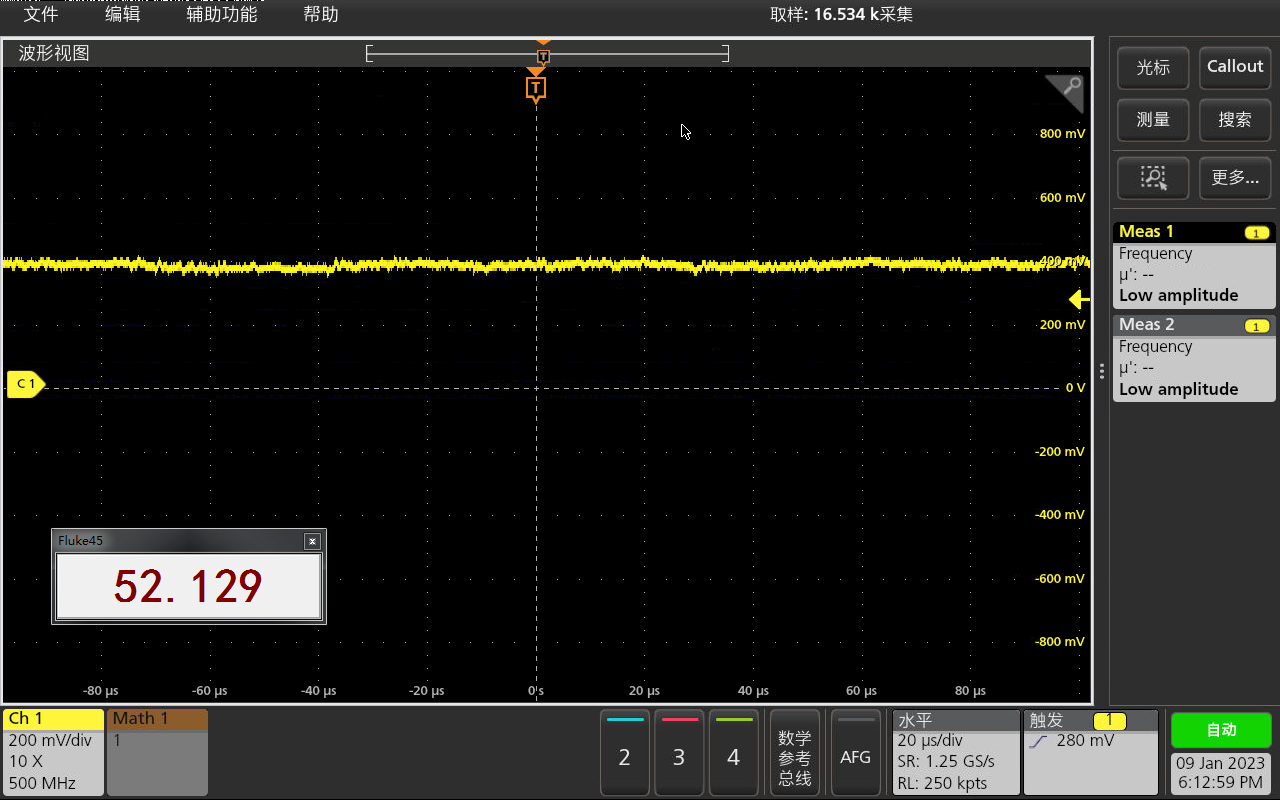The width and height of the screenshot is (1280, 800).
Task: Click the 数学 参考 总线 add button
Action: [795, 753]
